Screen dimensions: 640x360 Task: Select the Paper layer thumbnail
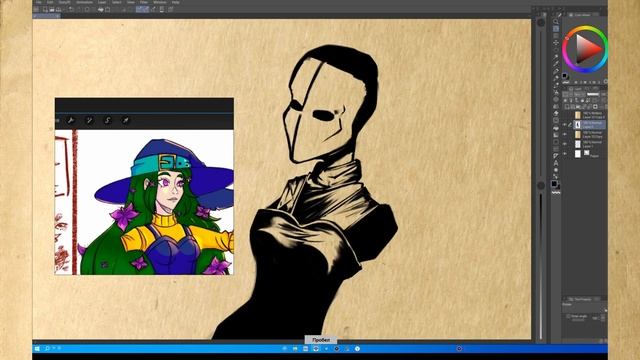click(x=578, y=154)
